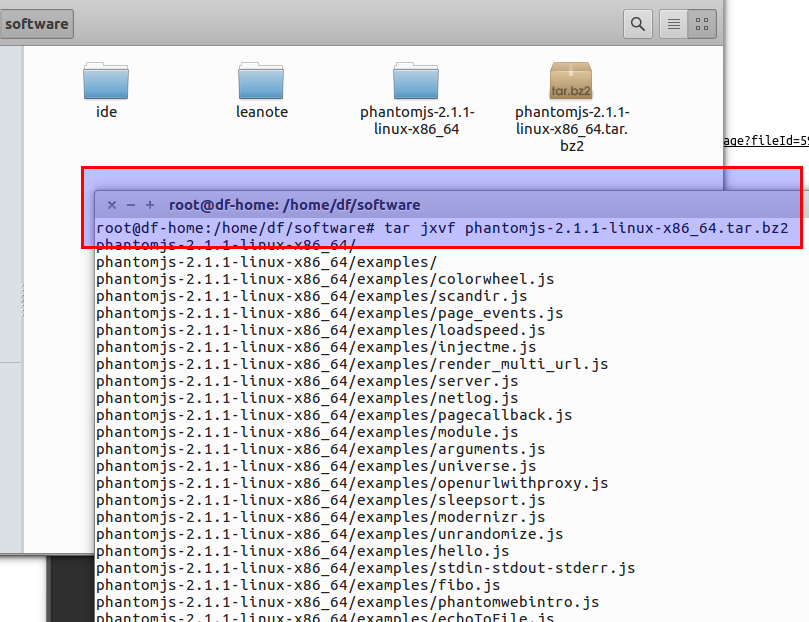The image size is (809, 622).
Task: Click the terminal title root@df-home
Action: 295,205
